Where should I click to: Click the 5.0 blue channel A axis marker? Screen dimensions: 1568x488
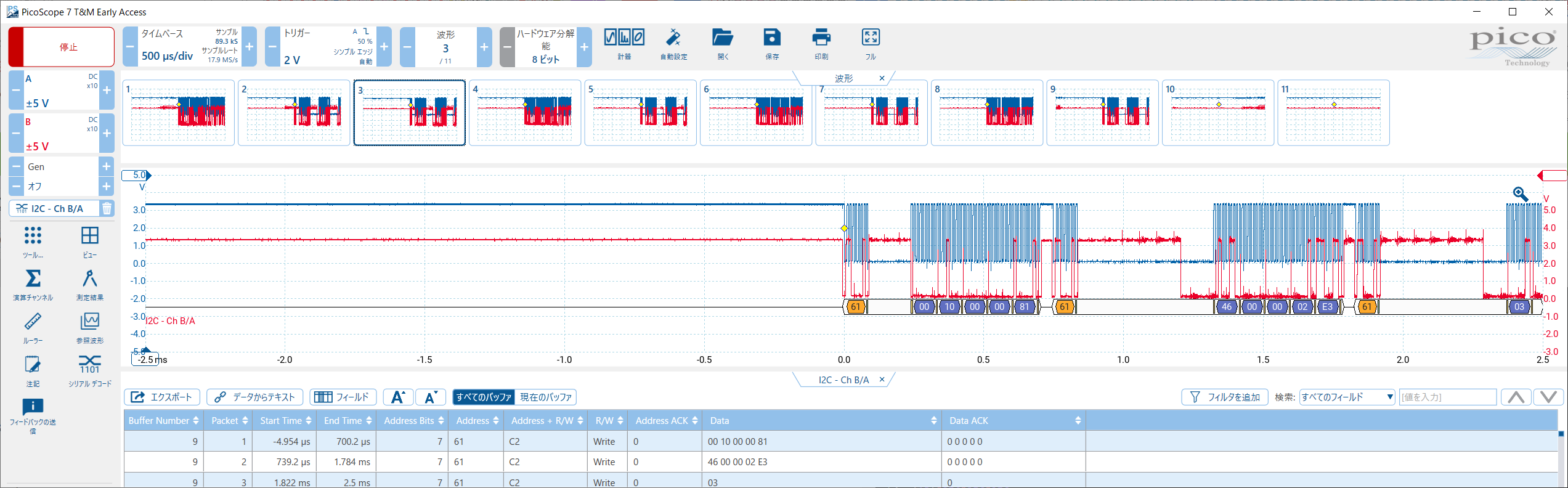click(x=137, y=175)
